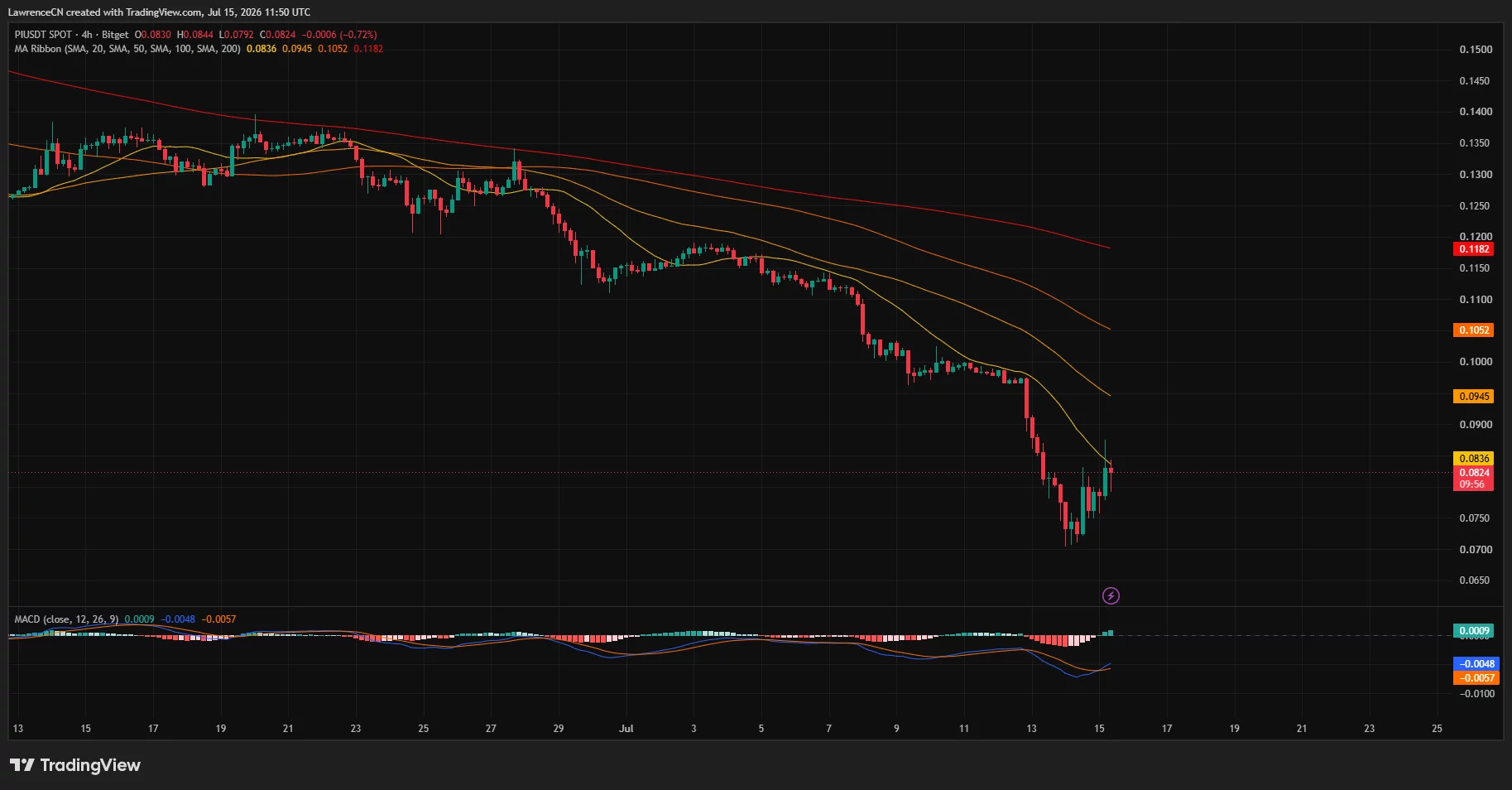Click the 'LawrenceCN created with TradingView.com' header text
Viewport: 1512px width, 790px height.
click(105, 12)
